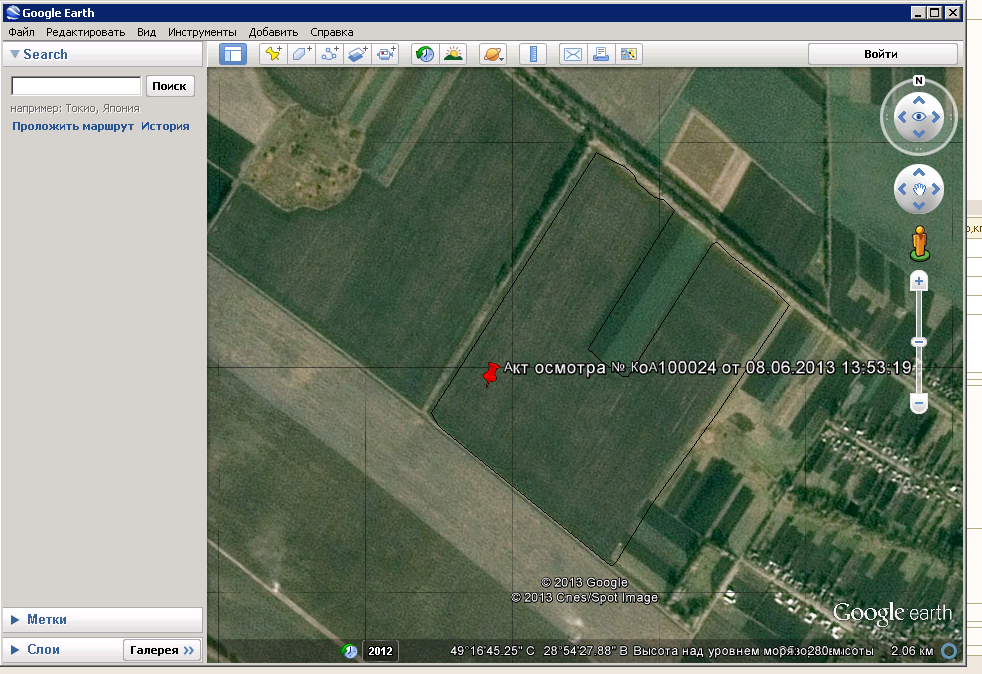Select the Add Path tool

(329, 54)
